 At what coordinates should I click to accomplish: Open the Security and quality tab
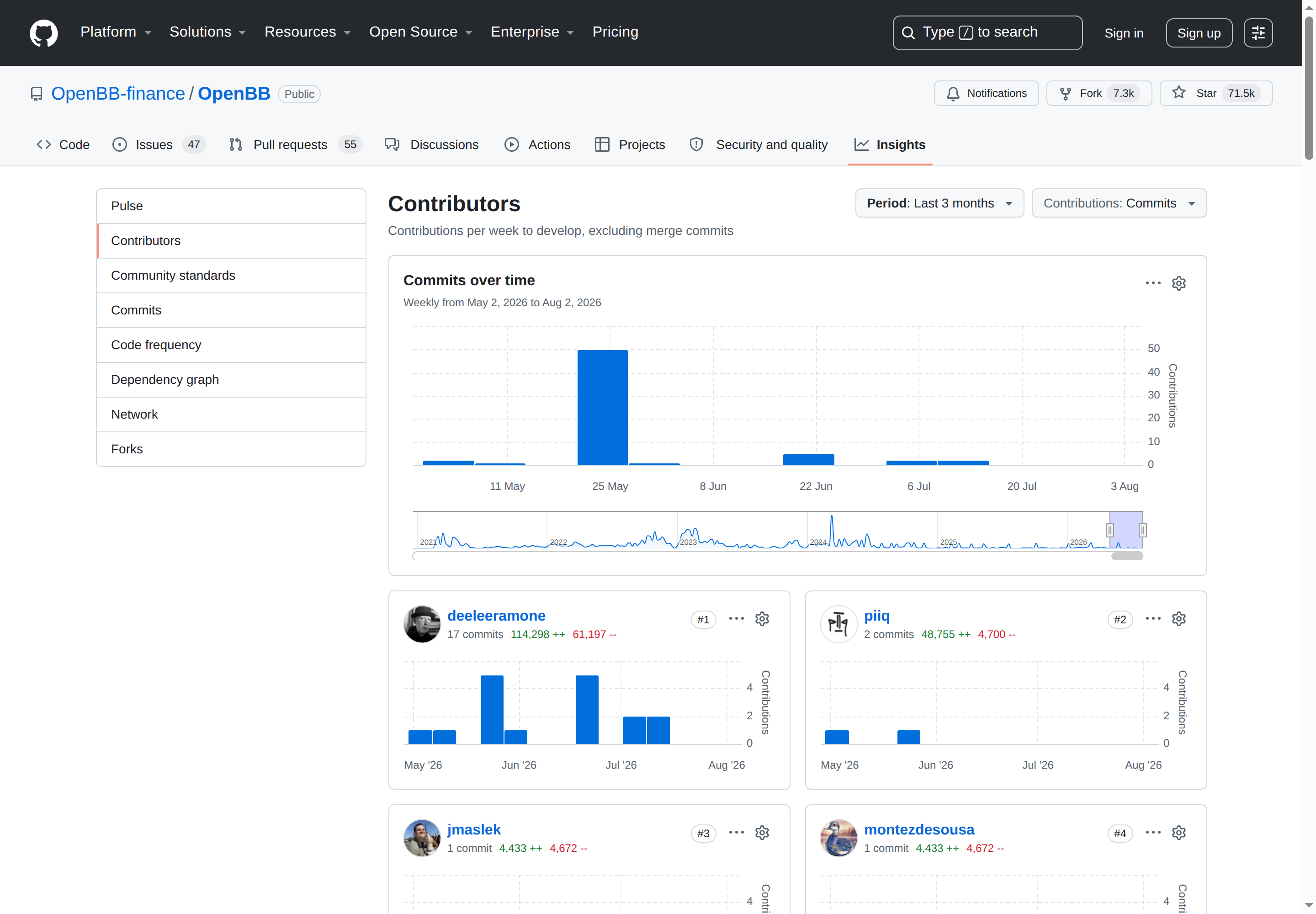[x=759, y=145]
